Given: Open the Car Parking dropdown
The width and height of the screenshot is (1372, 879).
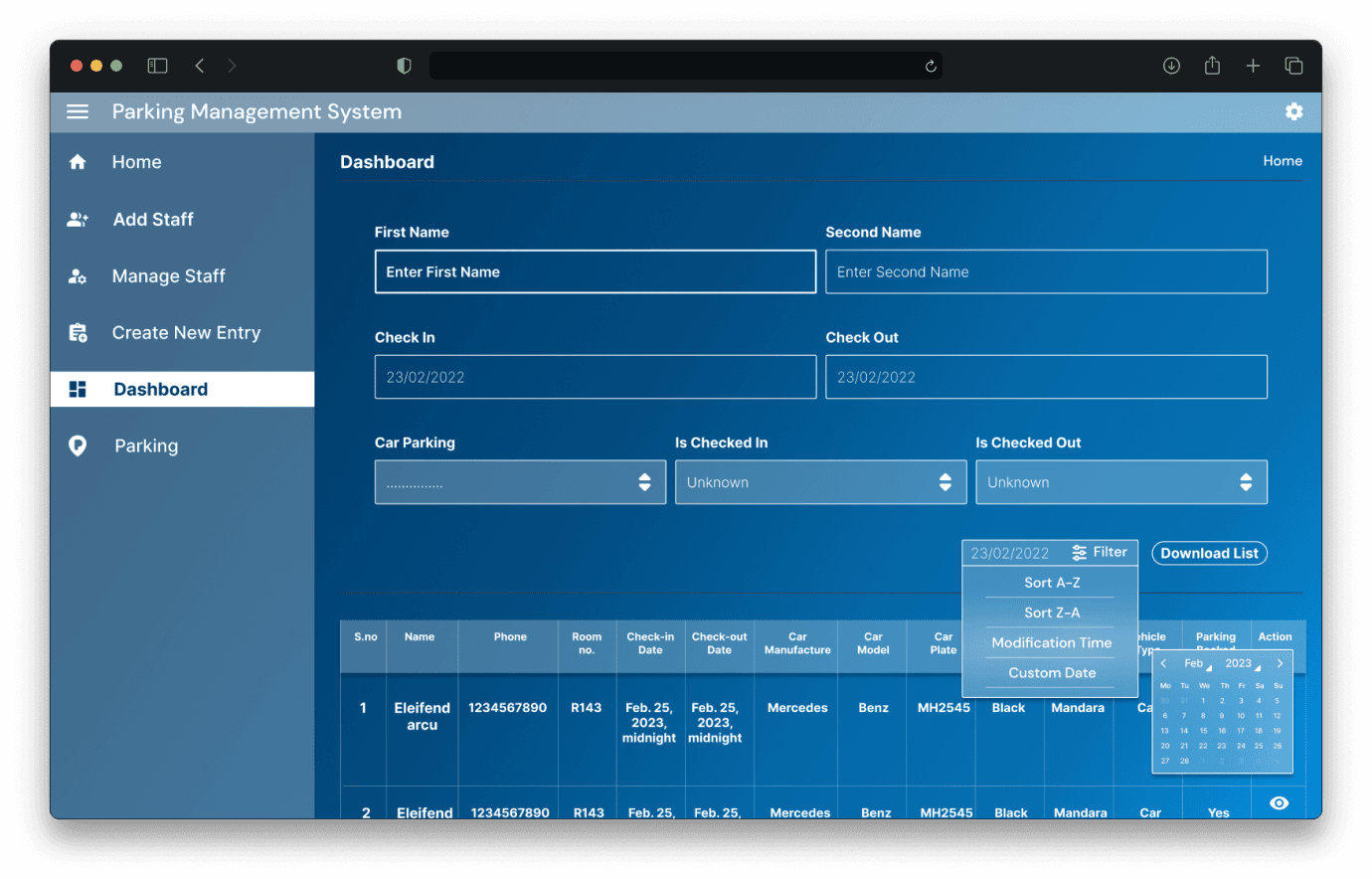Looking at the screenshot, I should pyautogui.click(x=520, y=481).
